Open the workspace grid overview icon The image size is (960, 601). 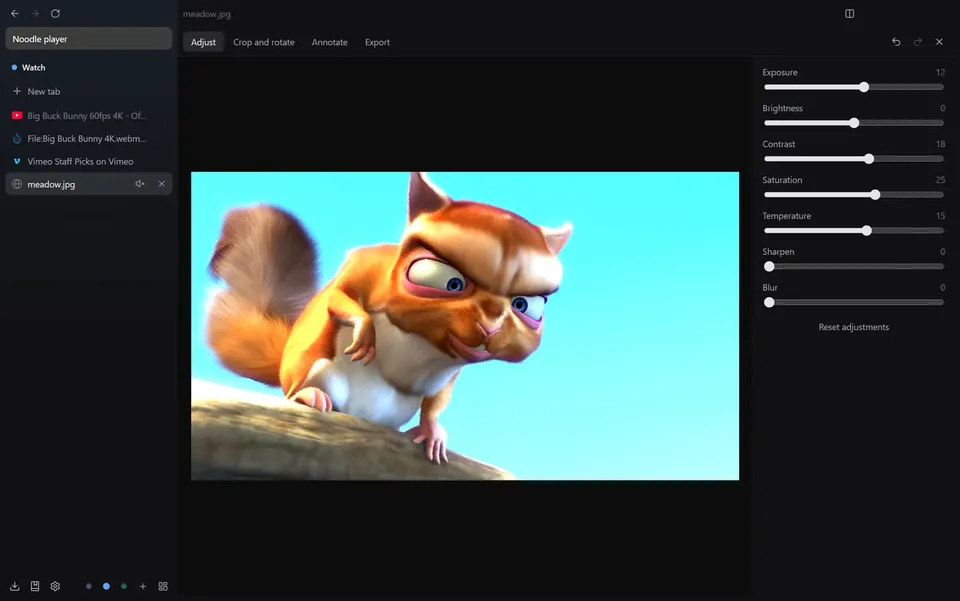coord(163,586)
